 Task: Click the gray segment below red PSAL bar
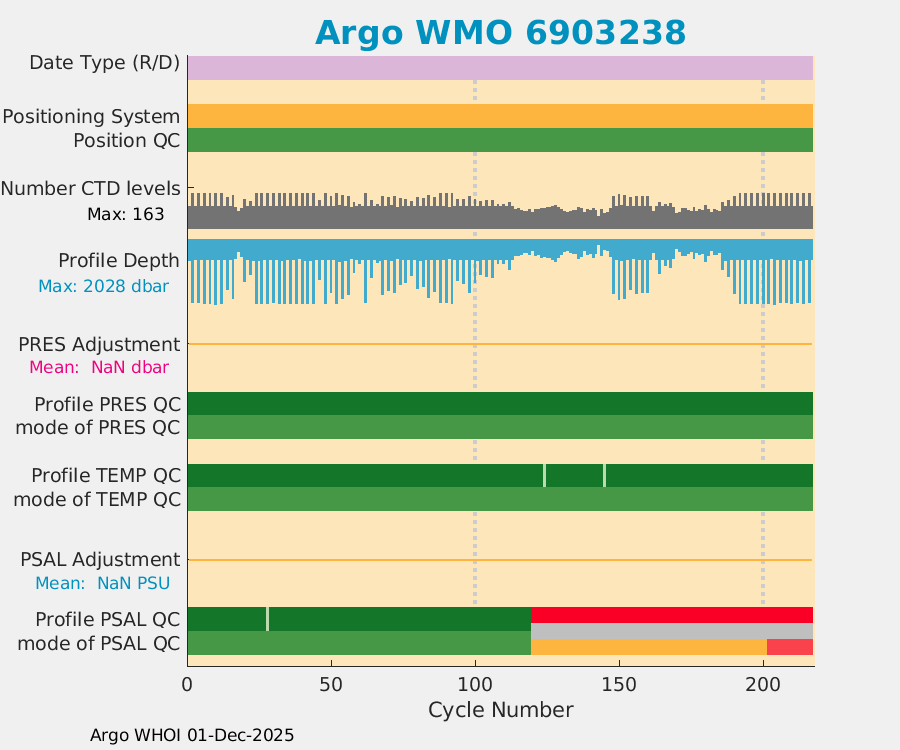[671, 631]
